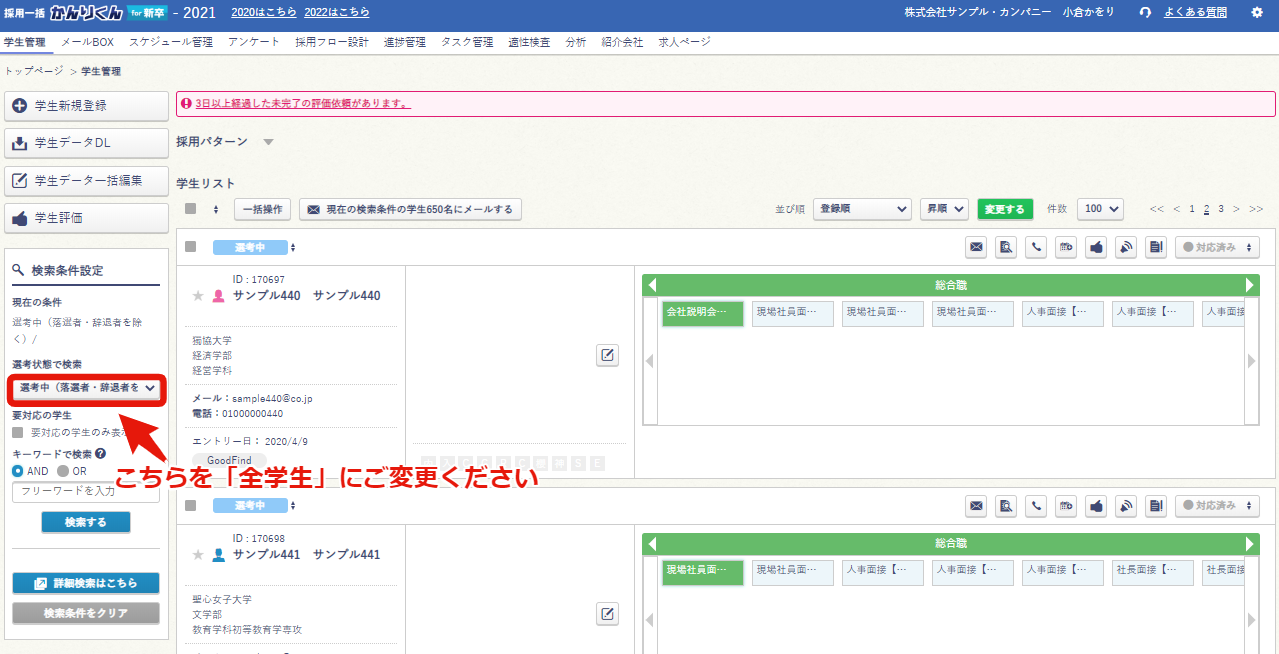Open the 登録順 sort order dropdown

tap(861, 209)
